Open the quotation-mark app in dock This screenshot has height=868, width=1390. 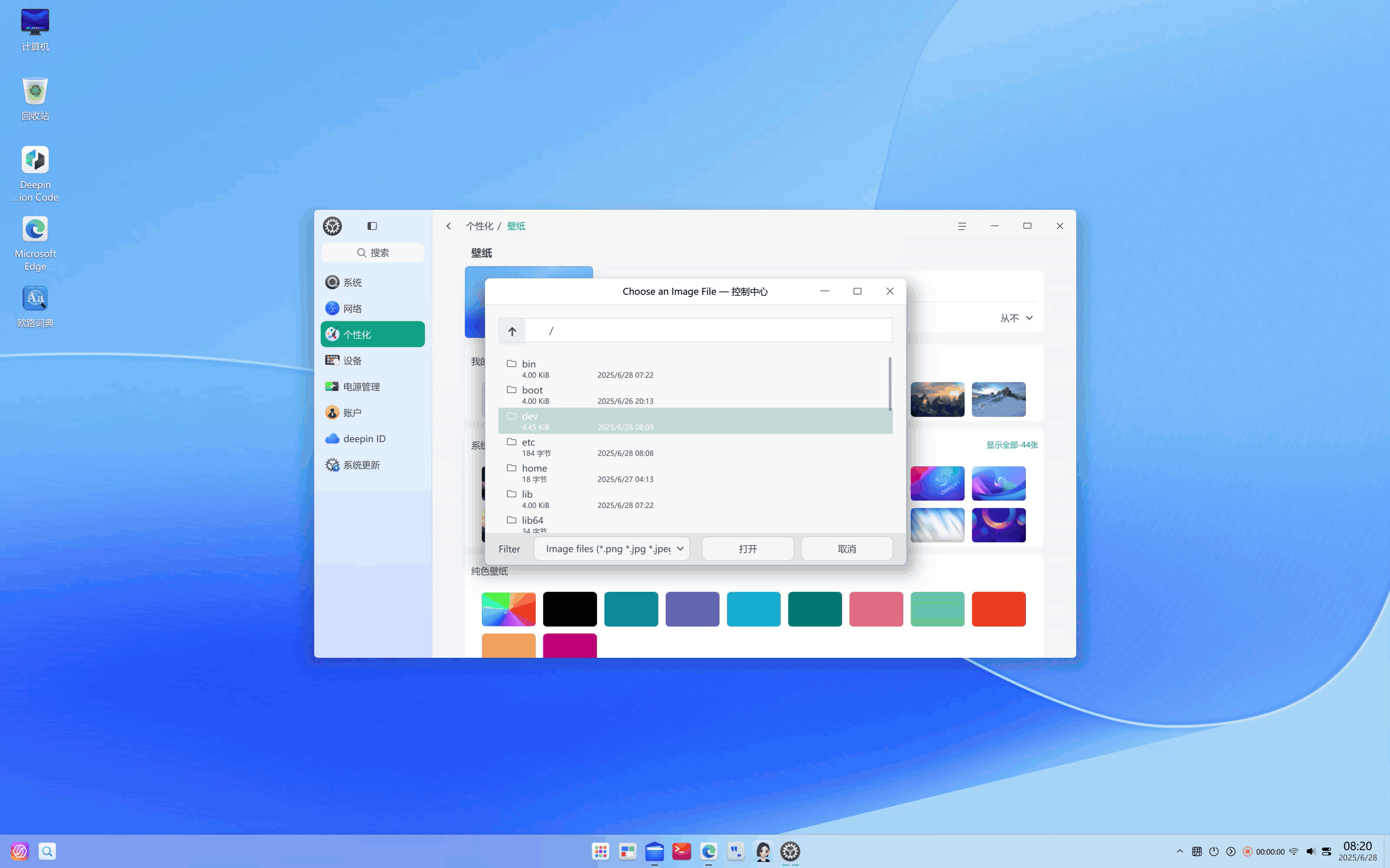tap(736, 851)
